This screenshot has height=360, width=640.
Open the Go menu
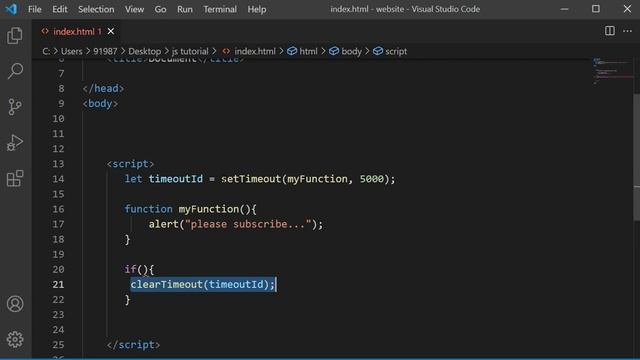pyautogui.click(x=160, y=9)
